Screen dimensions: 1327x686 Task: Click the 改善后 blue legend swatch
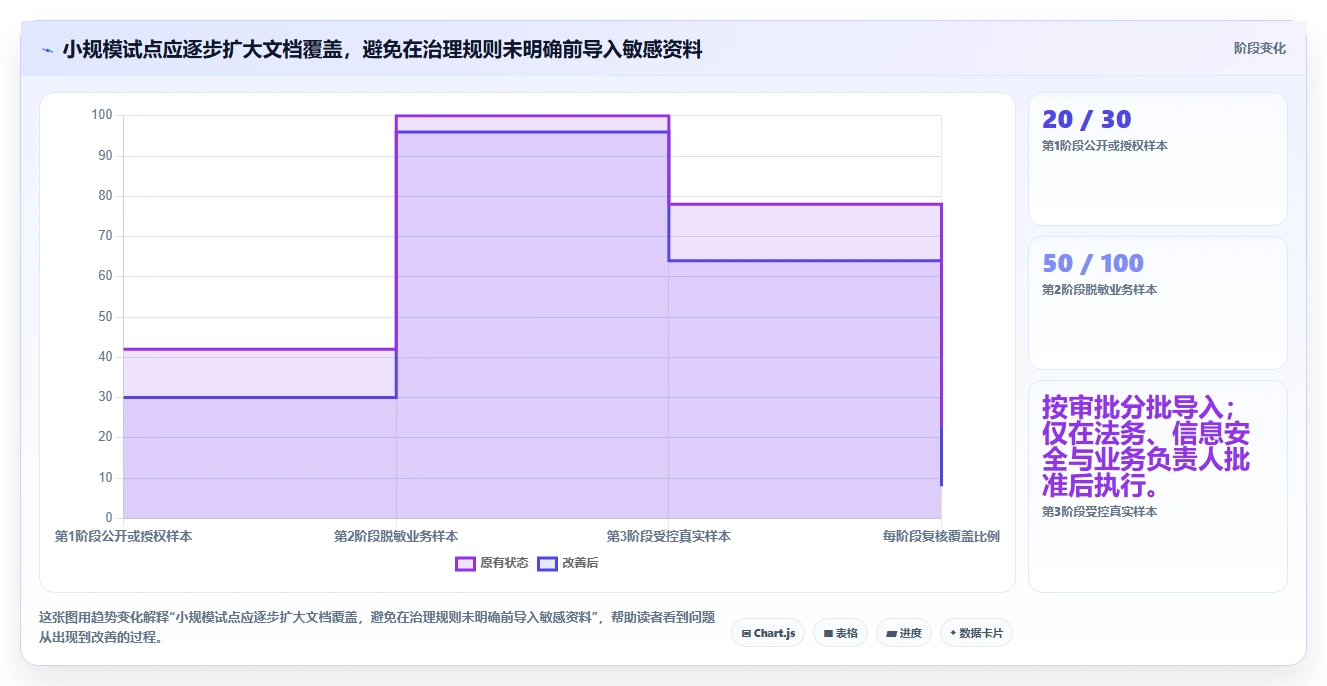547,563
